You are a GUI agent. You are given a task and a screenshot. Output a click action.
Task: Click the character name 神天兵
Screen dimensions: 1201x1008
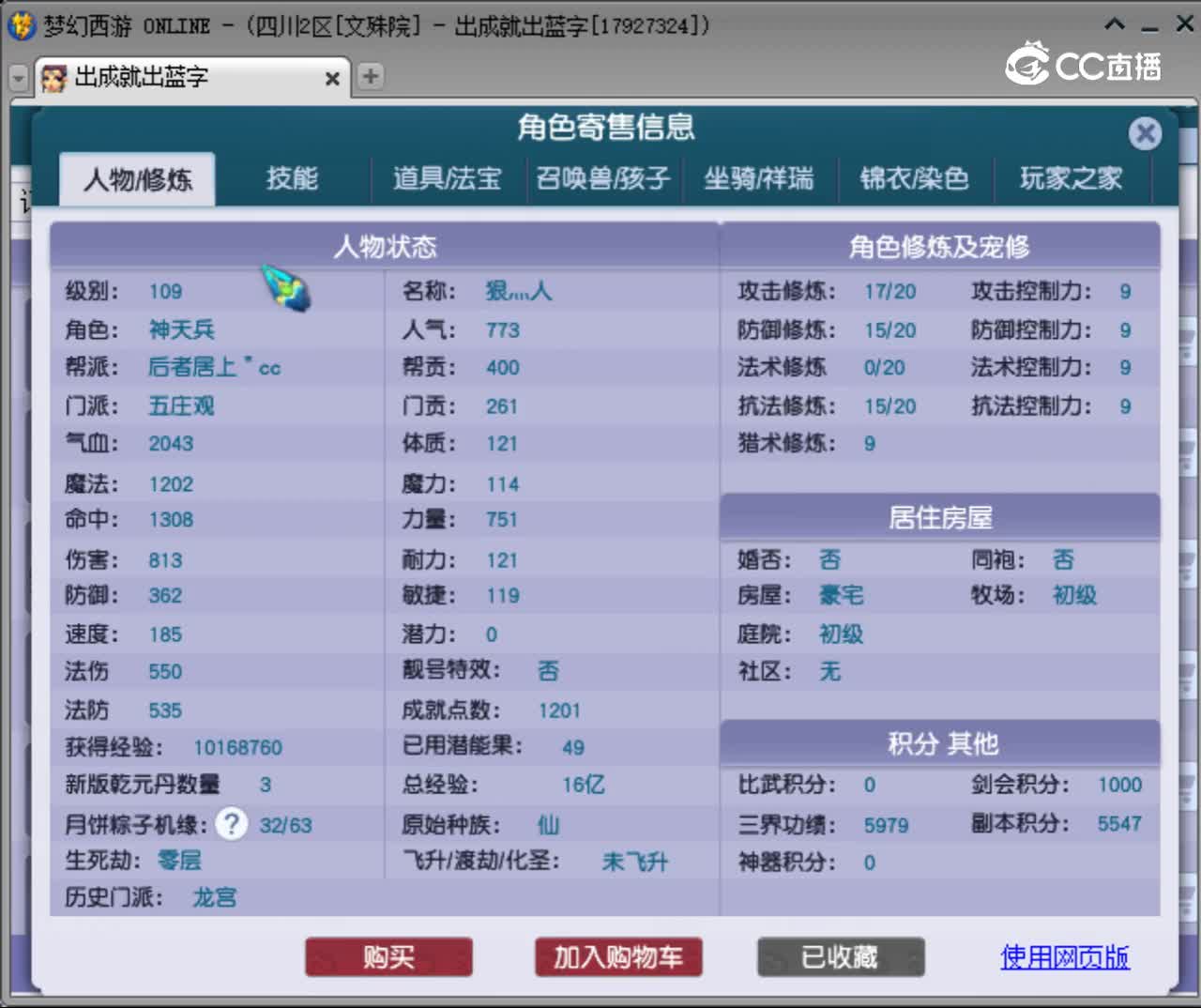click(x=182, y=330)
